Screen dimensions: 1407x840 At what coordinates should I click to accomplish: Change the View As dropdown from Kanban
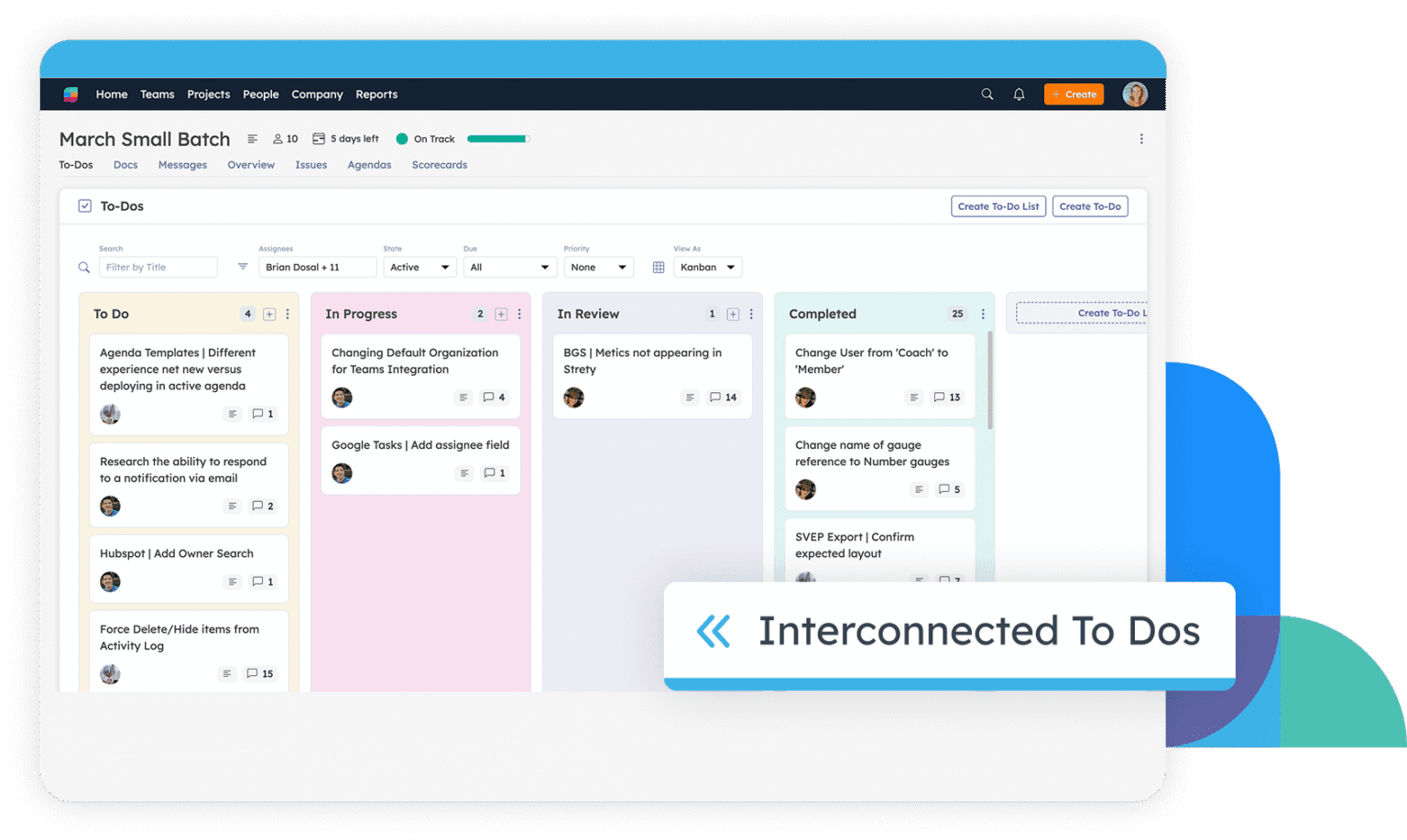tap(707, 267)
